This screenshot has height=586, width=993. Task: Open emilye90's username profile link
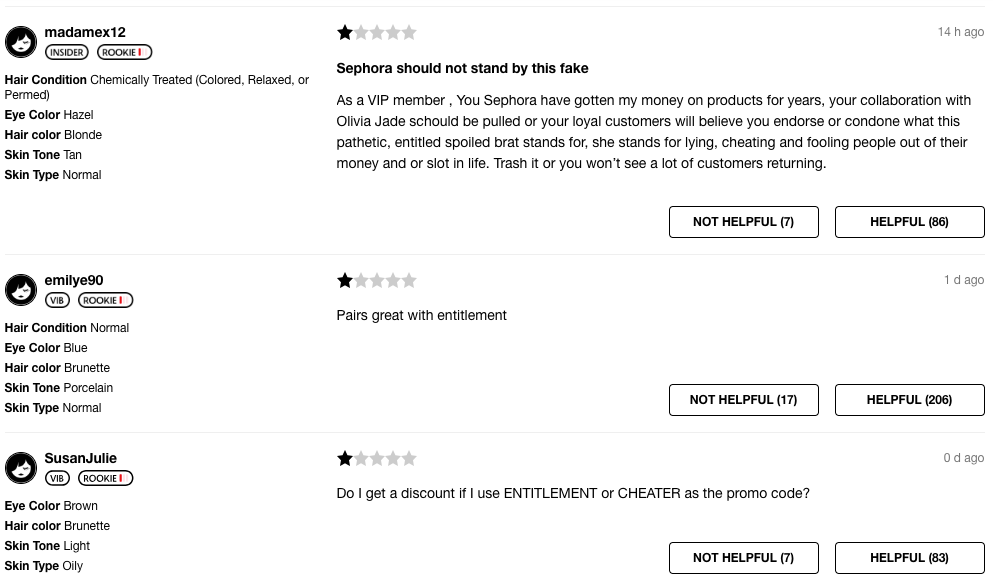tap(73, 281)
